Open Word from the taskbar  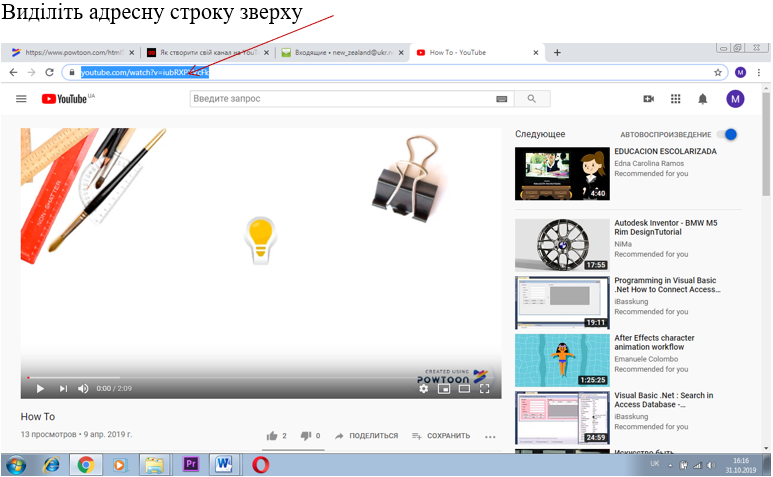[x=224, y=464]
